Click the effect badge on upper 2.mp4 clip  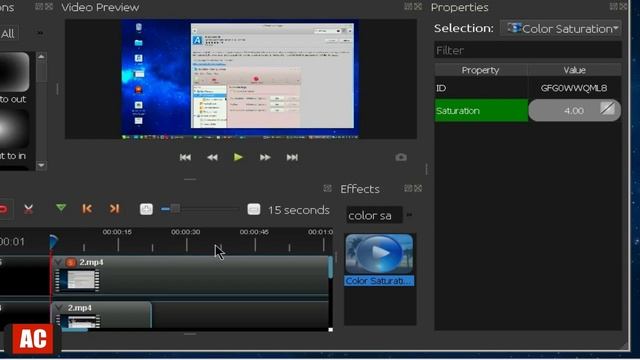(x=71, y=262)
